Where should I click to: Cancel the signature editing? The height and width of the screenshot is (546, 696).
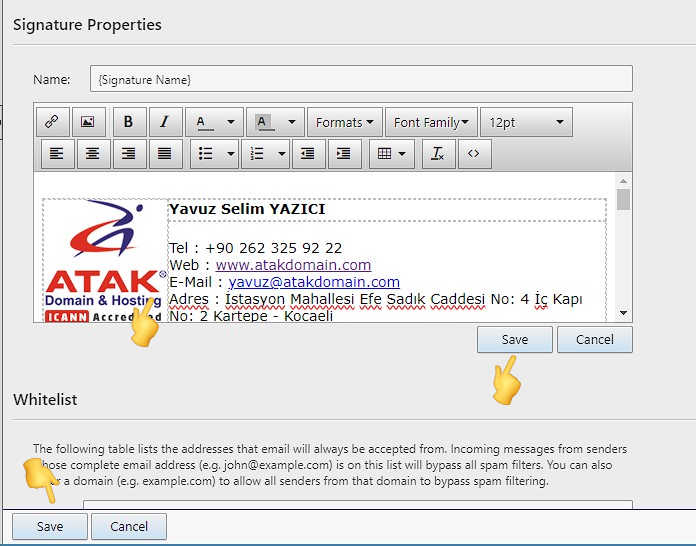pyautogui.click(x=595, y=340)
